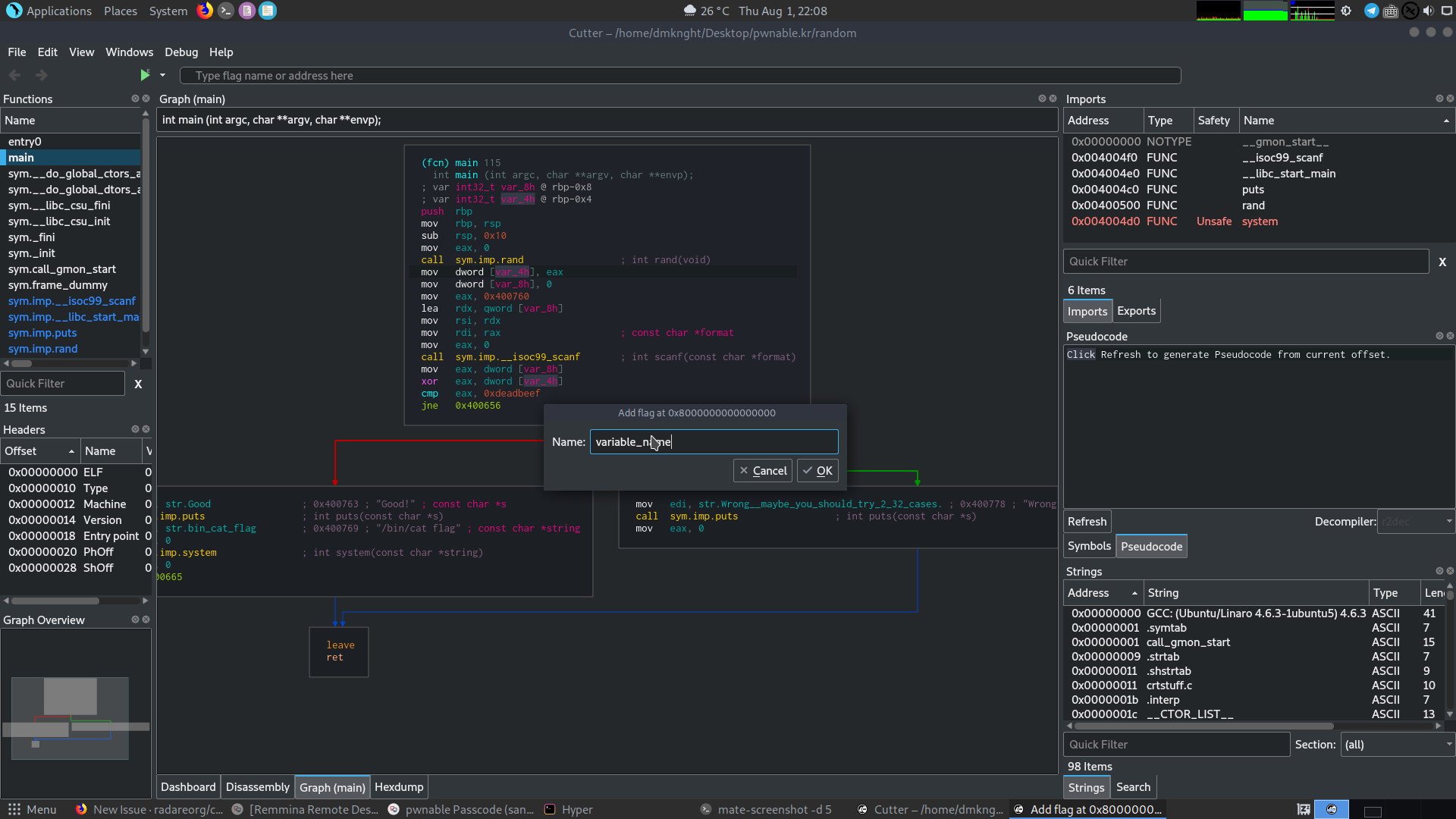
Task: Click the flag name or address bar
Action: [x=680, y=76]
